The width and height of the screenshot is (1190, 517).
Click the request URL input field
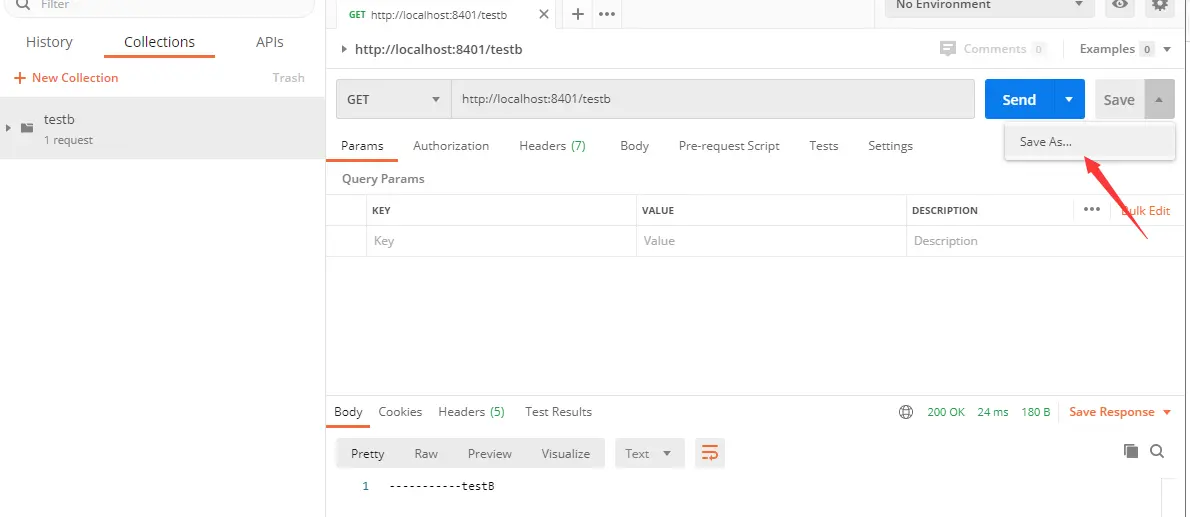pyautogui.click(x=713, y=99)
